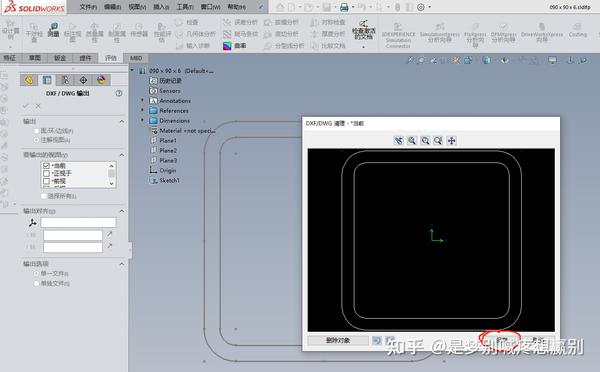Click the save button circled in red
This screenshot has height=372, width=600.
pyautogui.click(x=502, y=340)
